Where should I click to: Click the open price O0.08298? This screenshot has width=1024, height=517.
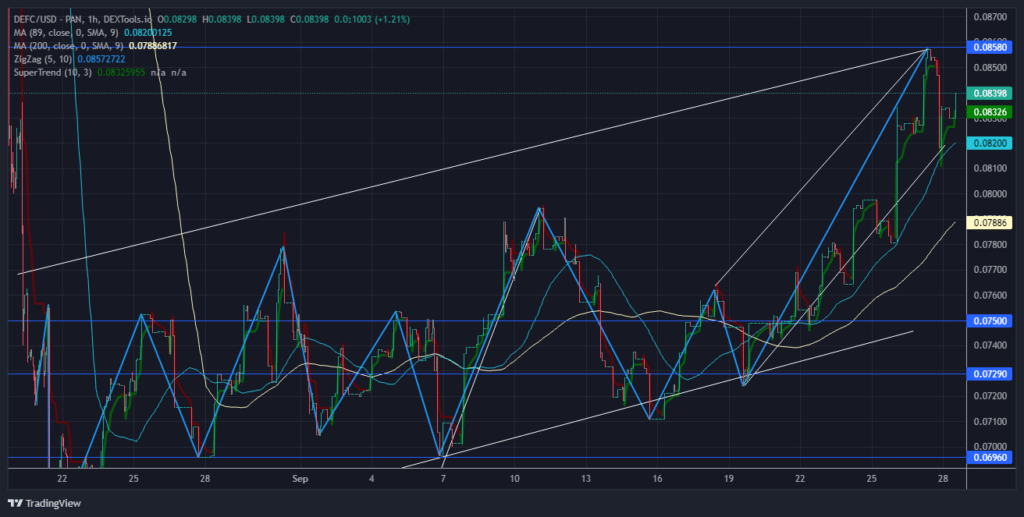pyautogui.click(x=179, y=20)
